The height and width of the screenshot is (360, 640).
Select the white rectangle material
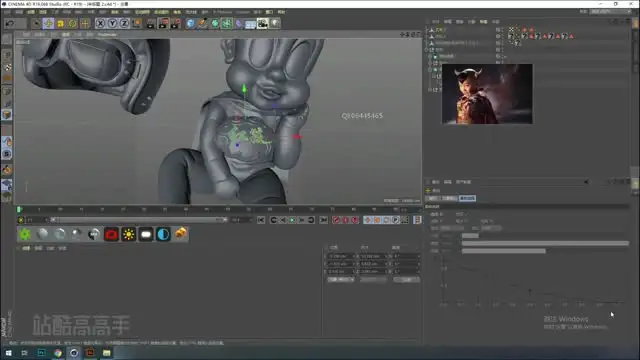pyautogui.click(x=146, y=234)
